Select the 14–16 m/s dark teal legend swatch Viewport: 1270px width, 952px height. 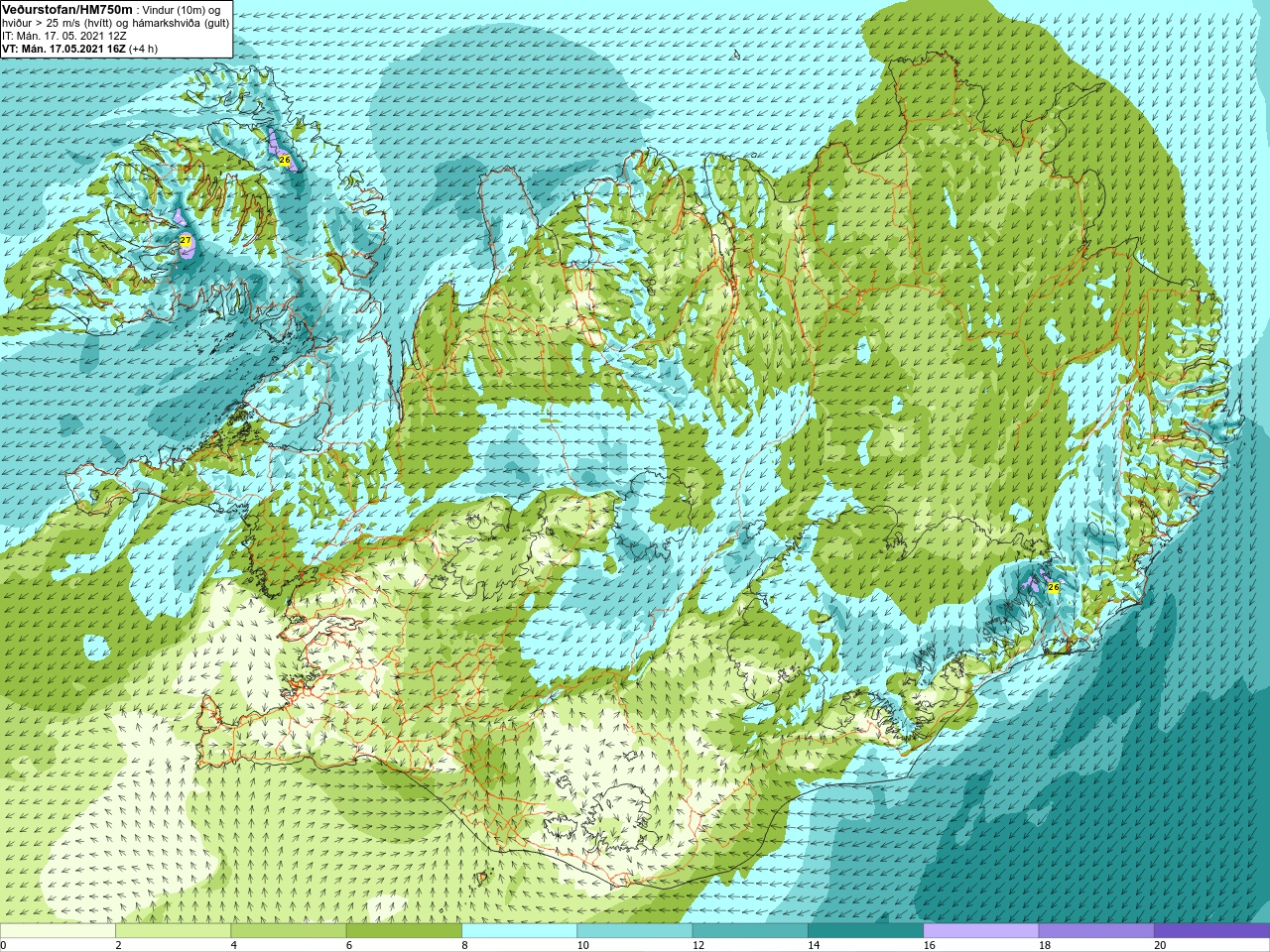click(865, 931)
